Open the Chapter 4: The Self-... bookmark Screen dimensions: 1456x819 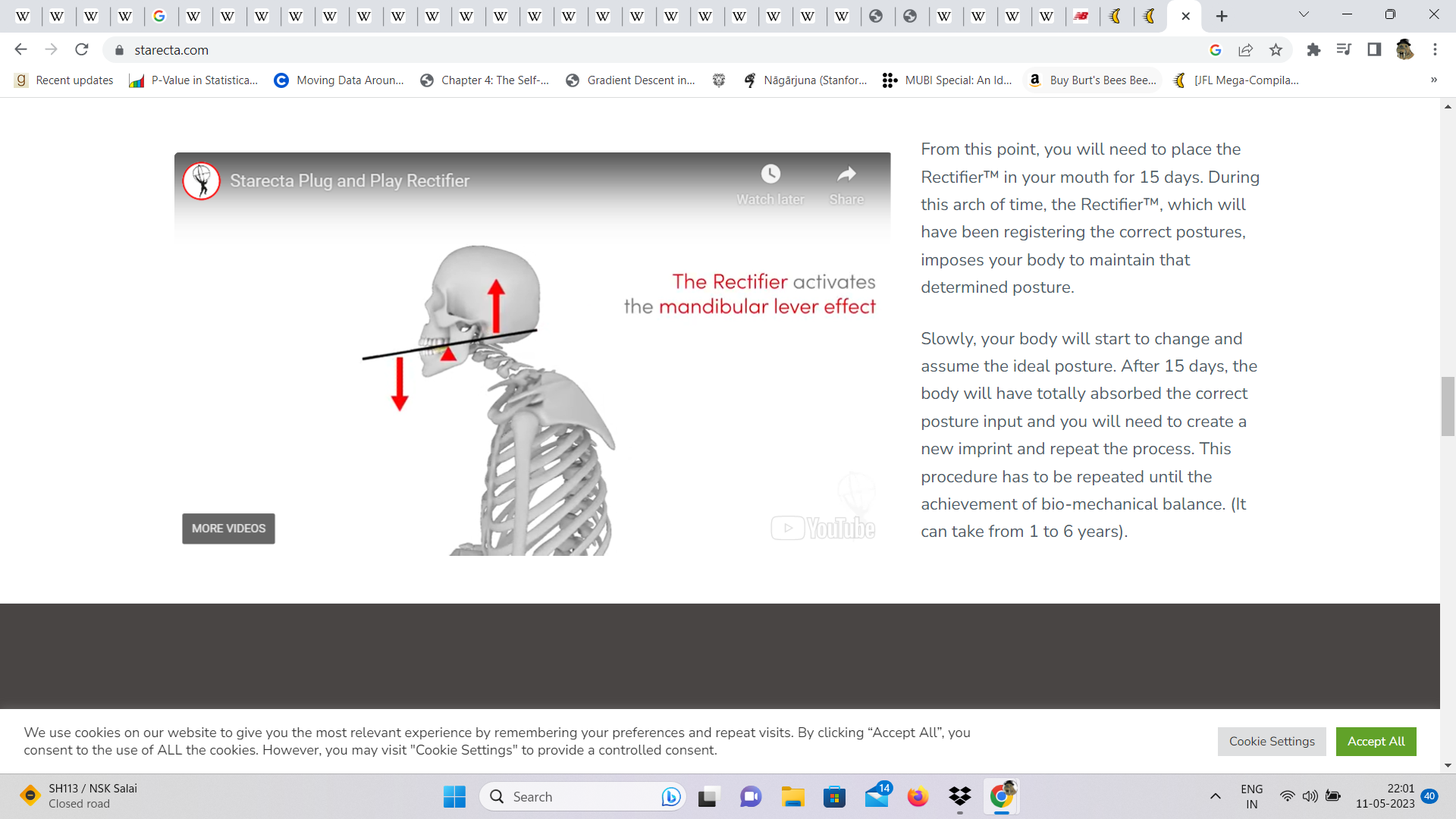(485, 80)
